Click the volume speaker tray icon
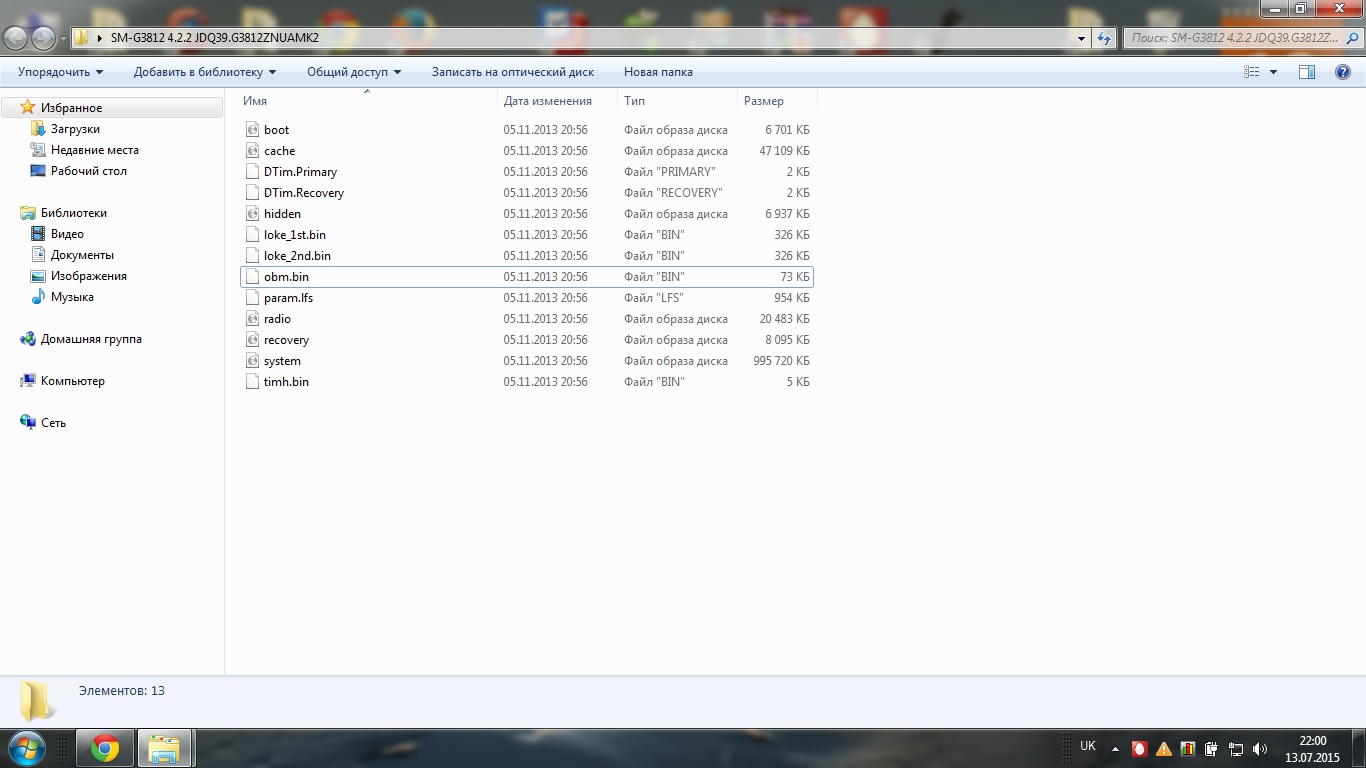The height and width of the screenshot is (768, 1366). tap(1260, 748)
